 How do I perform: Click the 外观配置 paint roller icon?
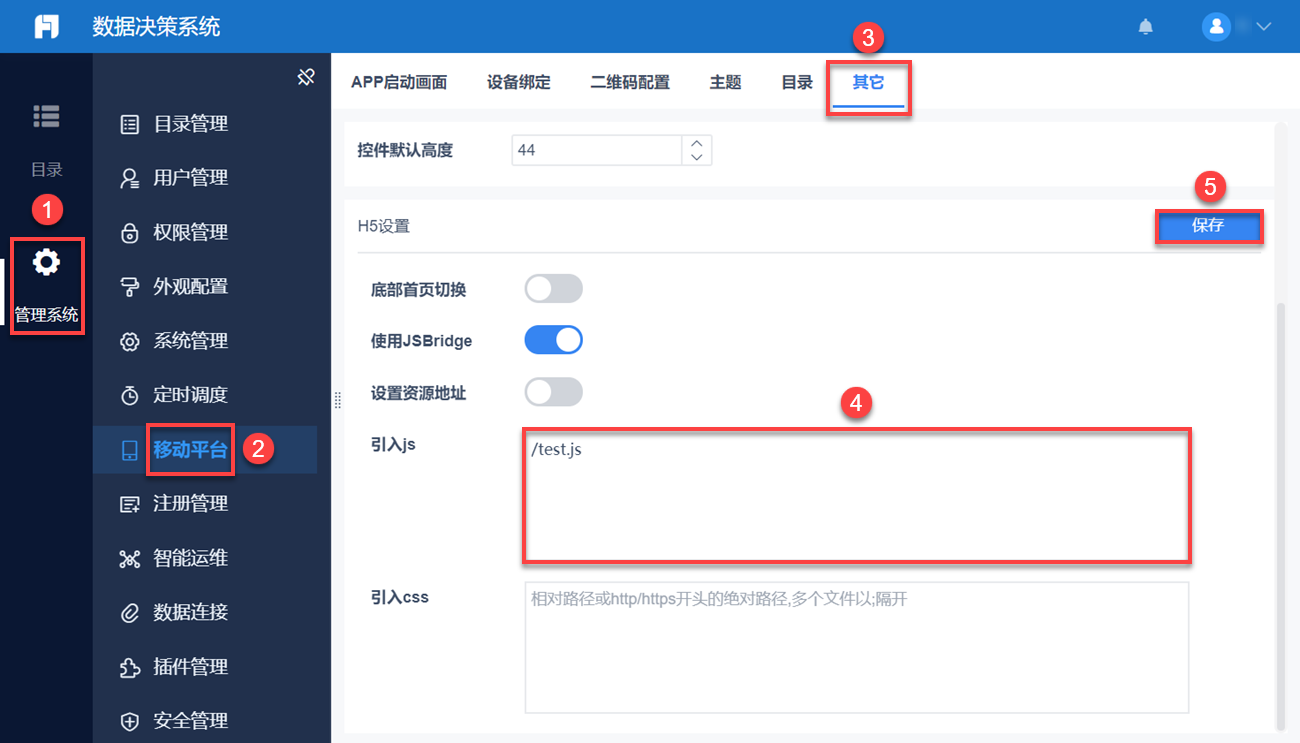point(129,288)
